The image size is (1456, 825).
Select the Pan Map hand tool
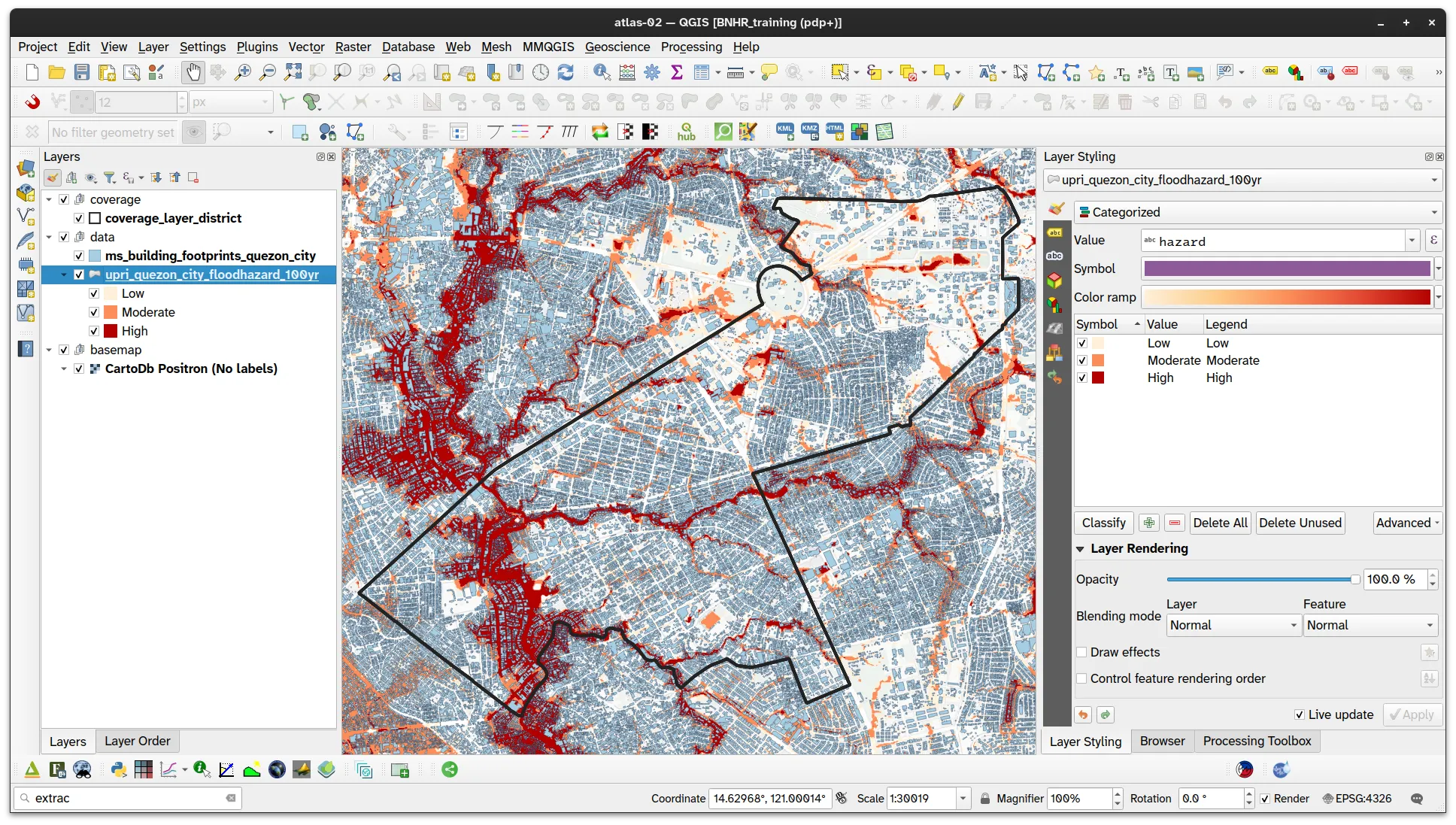pyautogui.click(x=193, y=72)
